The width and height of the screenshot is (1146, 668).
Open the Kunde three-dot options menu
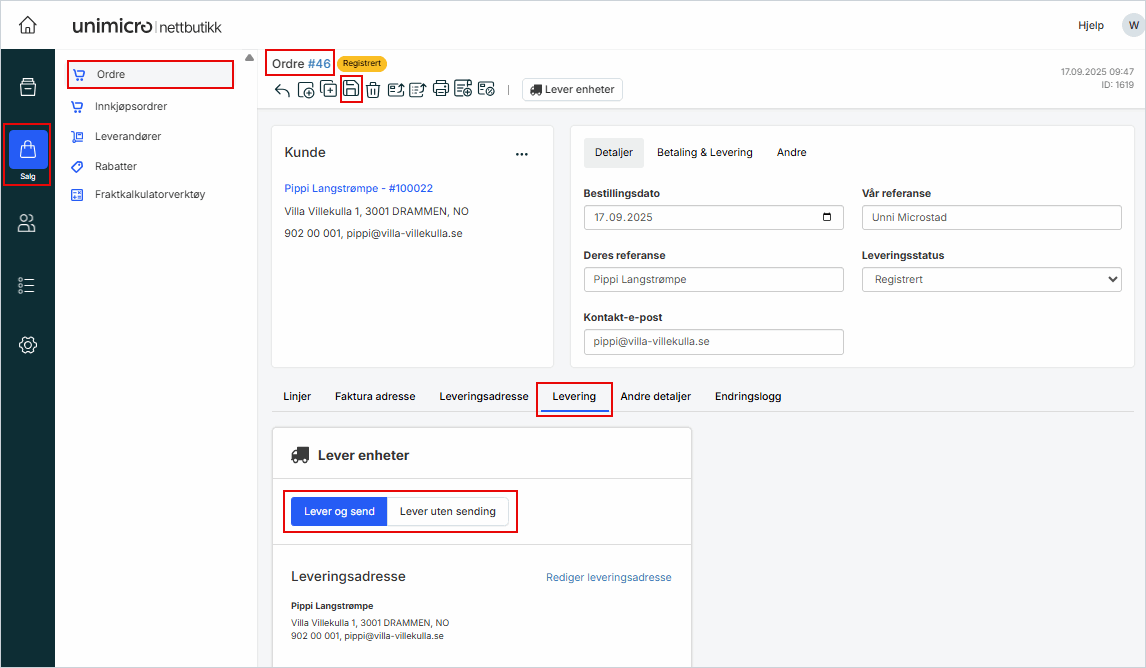(x=521, y=154)
